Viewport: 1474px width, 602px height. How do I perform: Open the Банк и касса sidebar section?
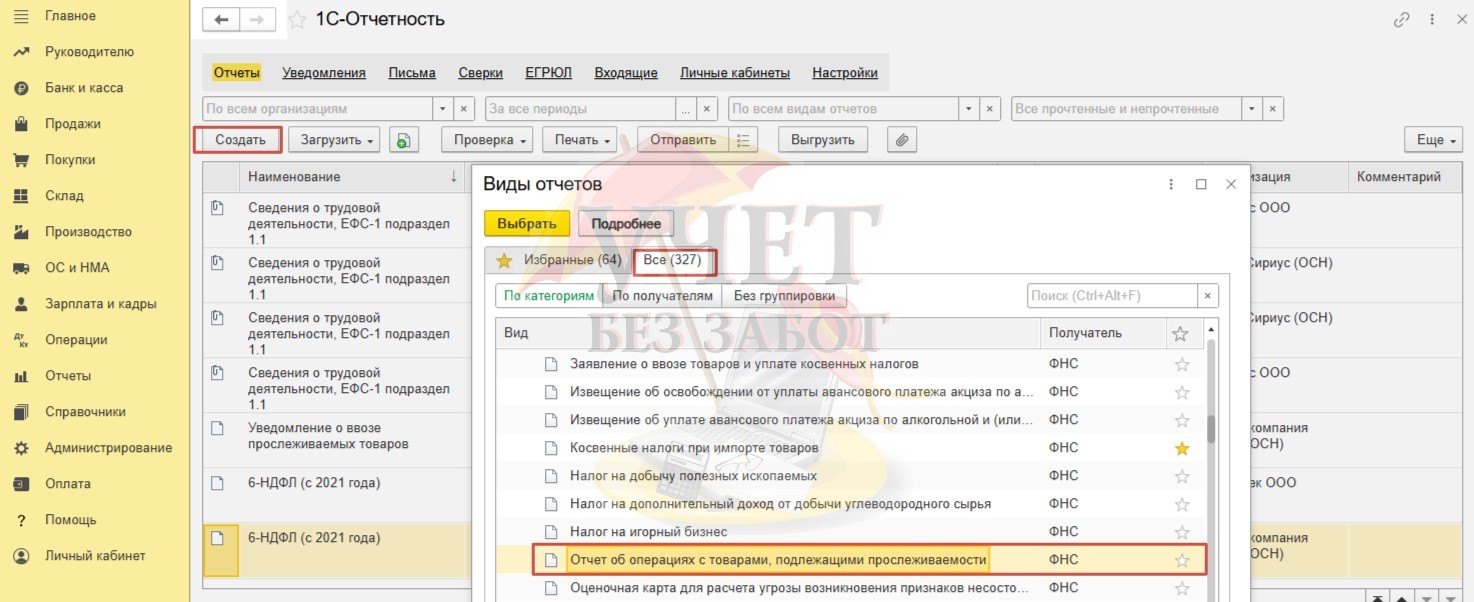tap(84, 88)
